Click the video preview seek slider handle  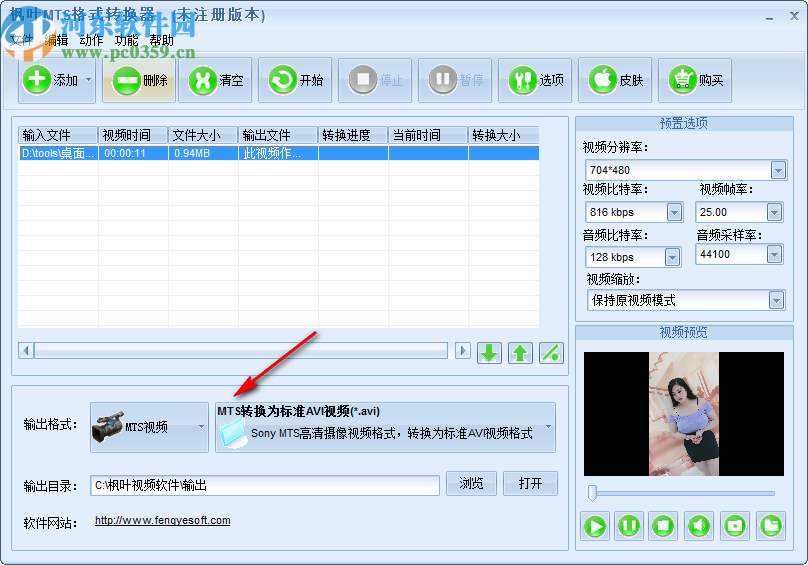[593, 493]
